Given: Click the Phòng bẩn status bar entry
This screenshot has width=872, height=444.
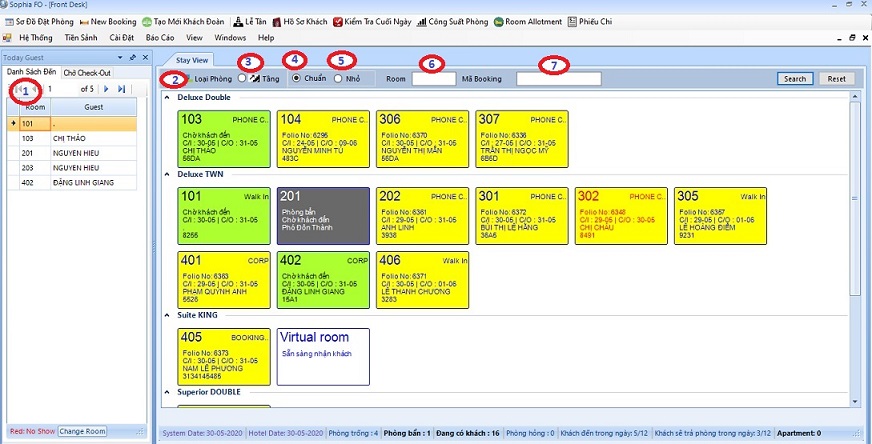Looking at the screenshot, I should point(407,433).
